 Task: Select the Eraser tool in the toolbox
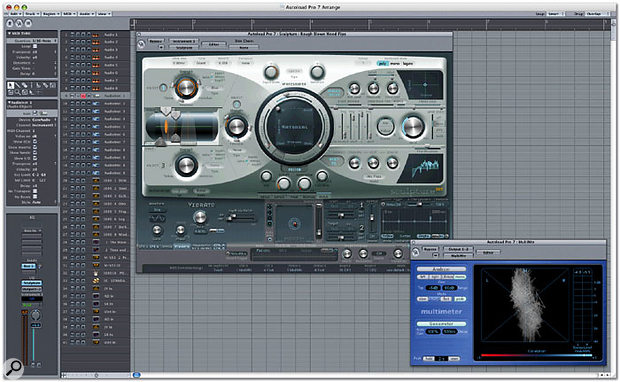[25, 85]
